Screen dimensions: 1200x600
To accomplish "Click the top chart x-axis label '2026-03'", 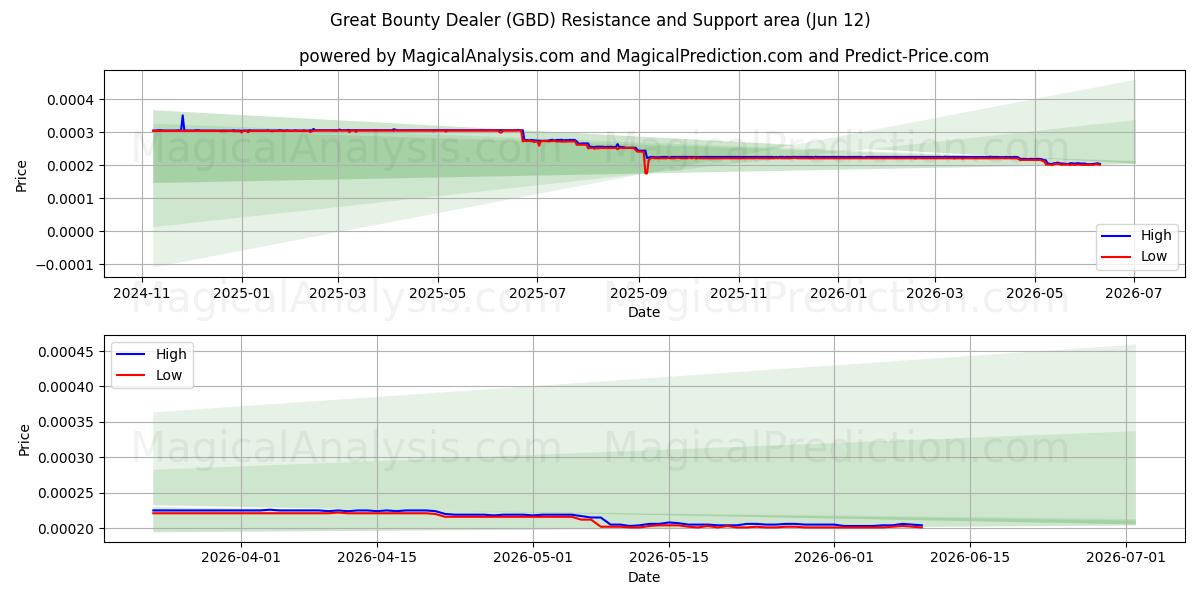I will pos(935,294).
